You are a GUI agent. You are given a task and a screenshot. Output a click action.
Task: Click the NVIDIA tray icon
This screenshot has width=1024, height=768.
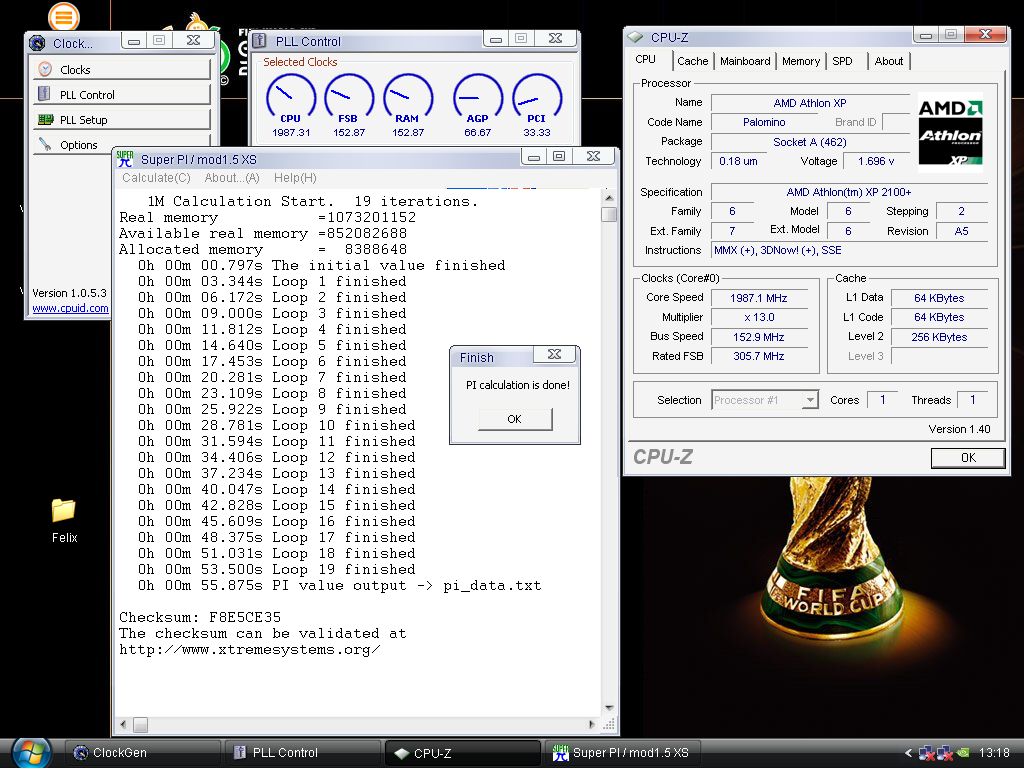[x=963, y=753]
